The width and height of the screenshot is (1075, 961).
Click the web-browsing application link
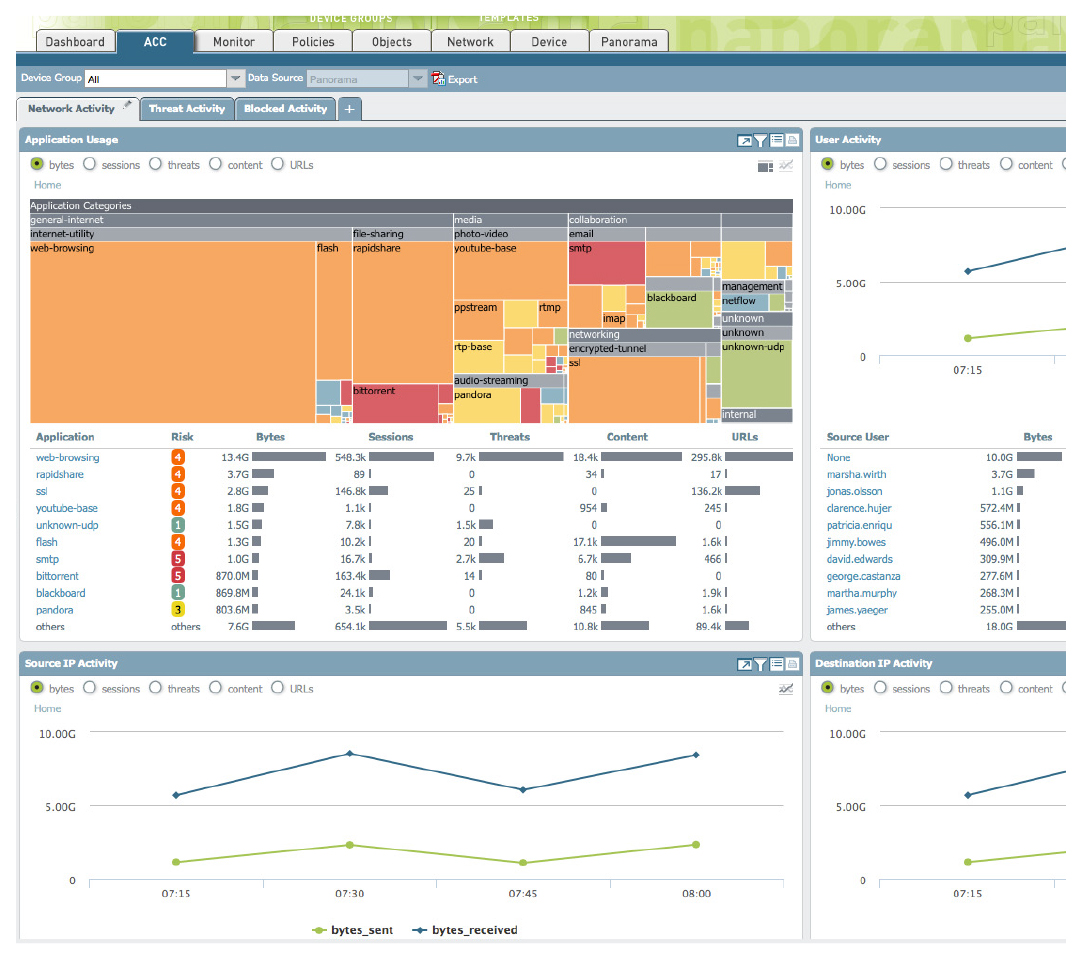point(67,458)
